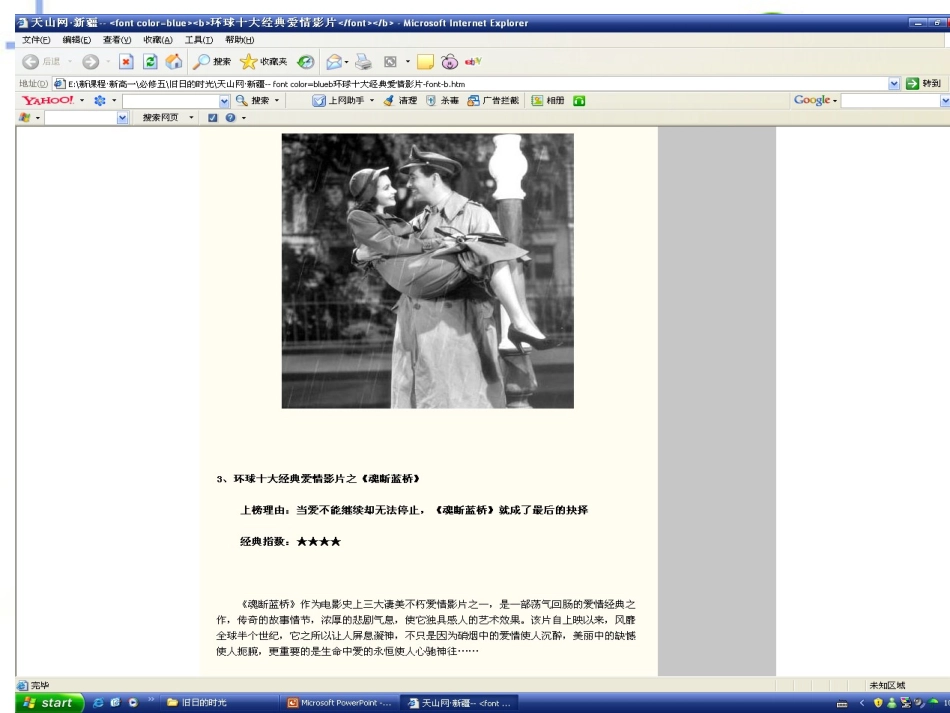Image resolution: width=950 pixels, height=713 pixels.
Task: Select the 天山网·新疆 IE taskbar button
Action: pos(460,703)
